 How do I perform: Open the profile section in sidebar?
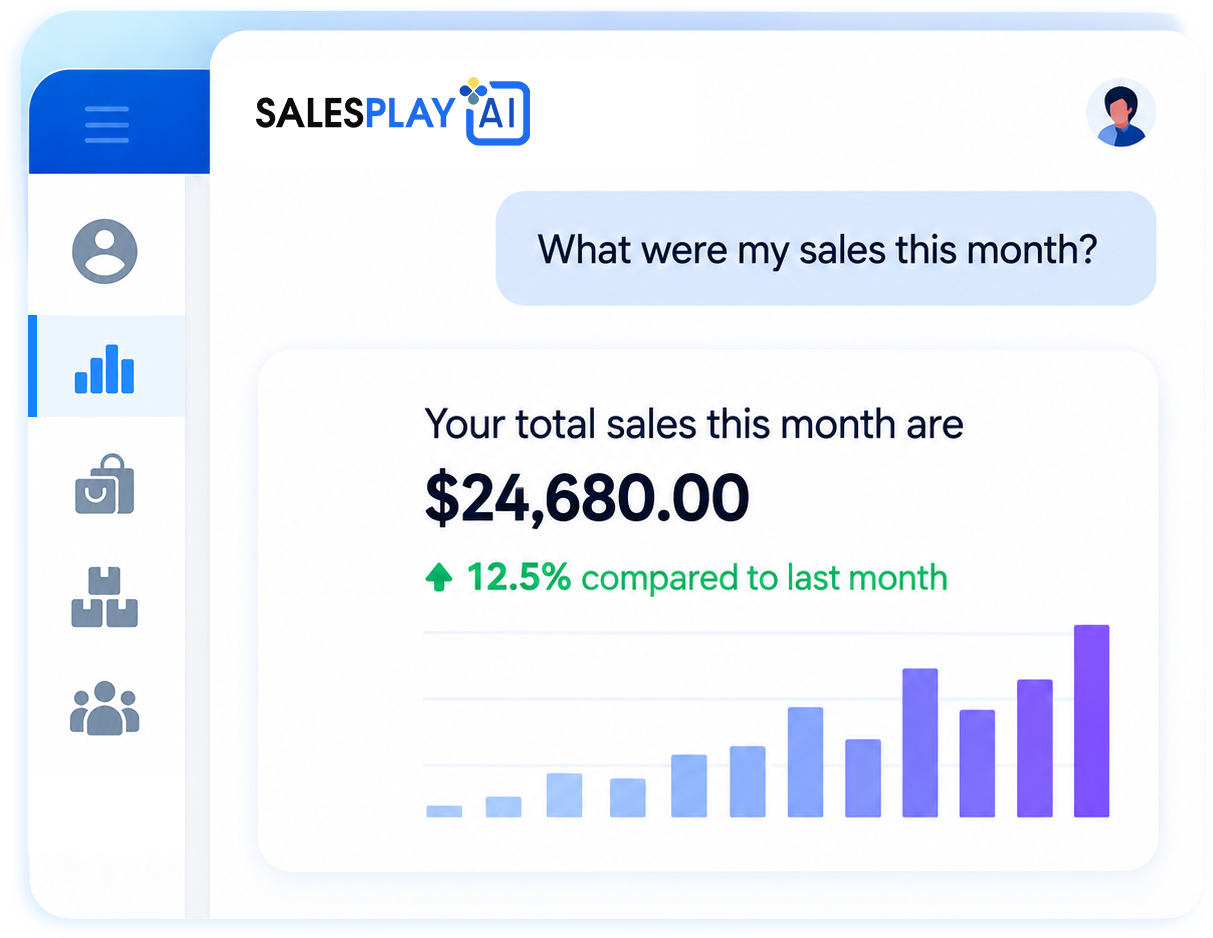[x=105, y=251]
